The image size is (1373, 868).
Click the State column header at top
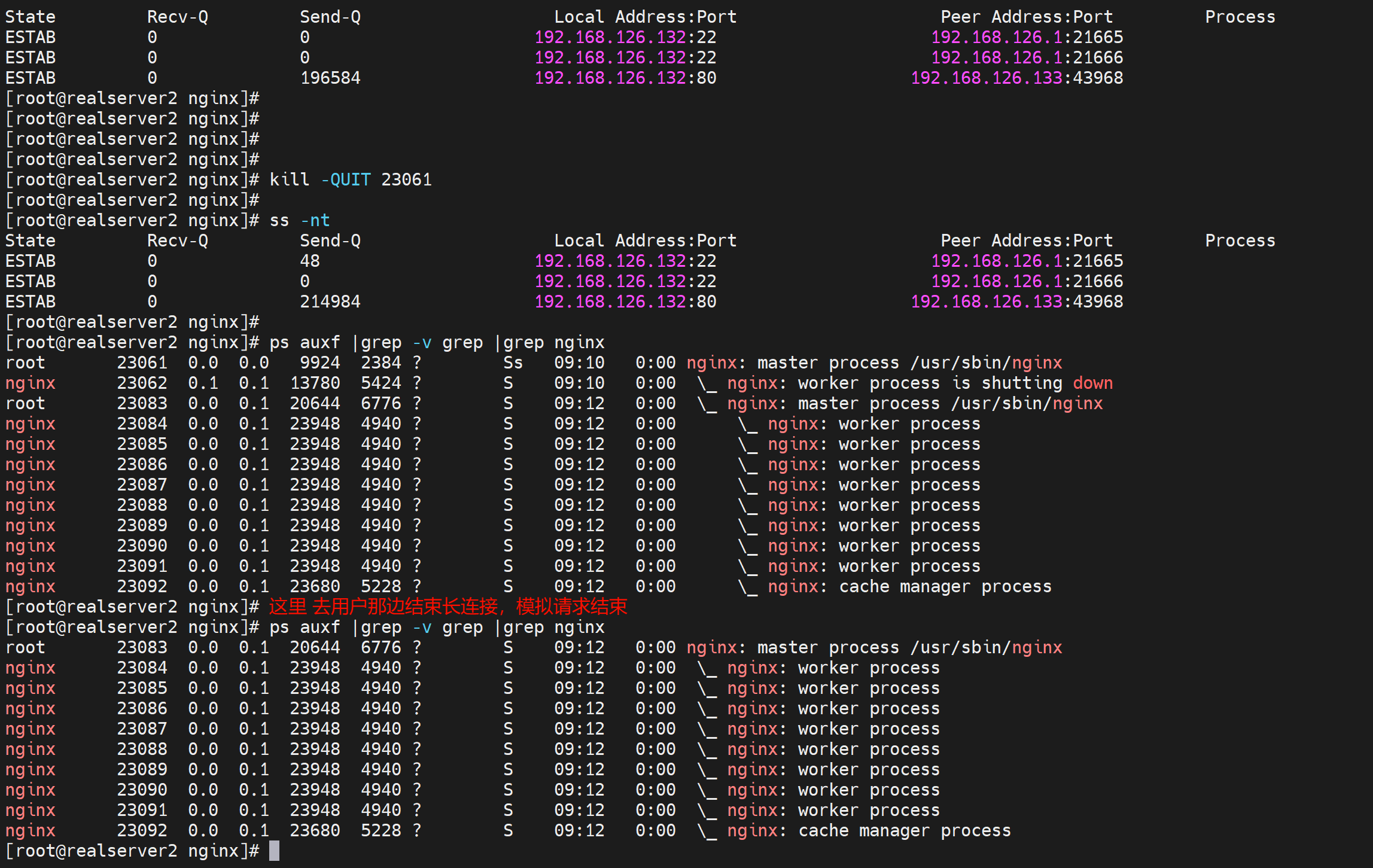pos(30,17)
